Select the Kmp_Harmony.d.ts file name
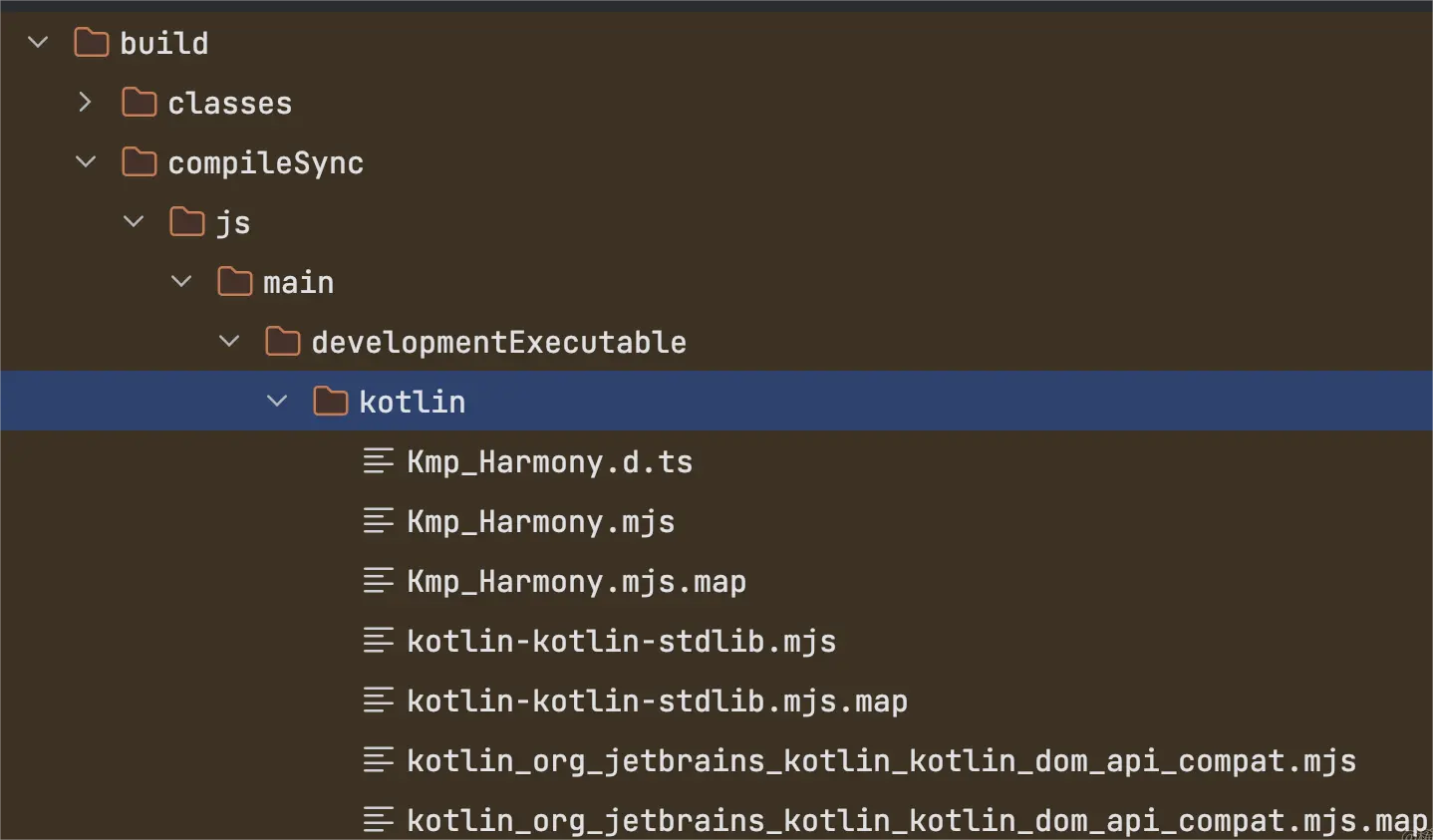 pyautogui.click(x=550, y=462)
